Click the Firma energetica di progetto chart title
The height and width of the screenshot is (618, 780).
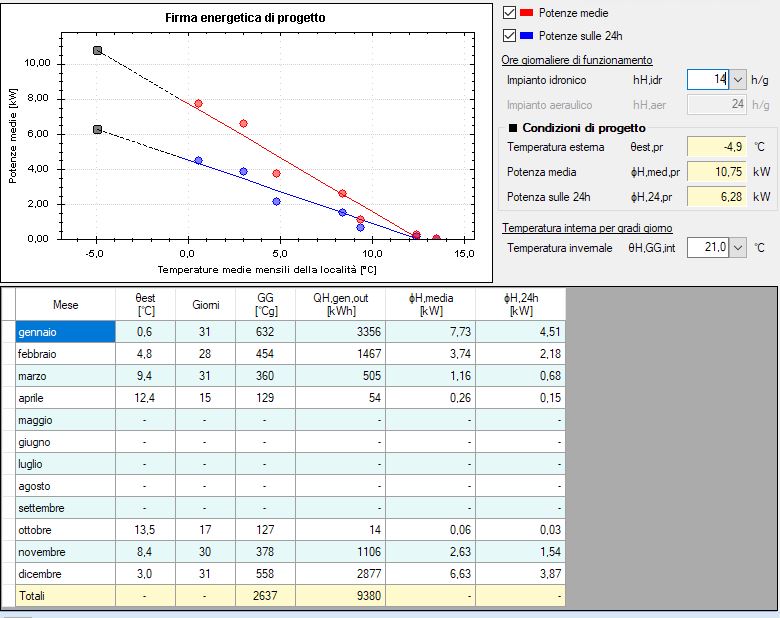(x=245, y=18)
